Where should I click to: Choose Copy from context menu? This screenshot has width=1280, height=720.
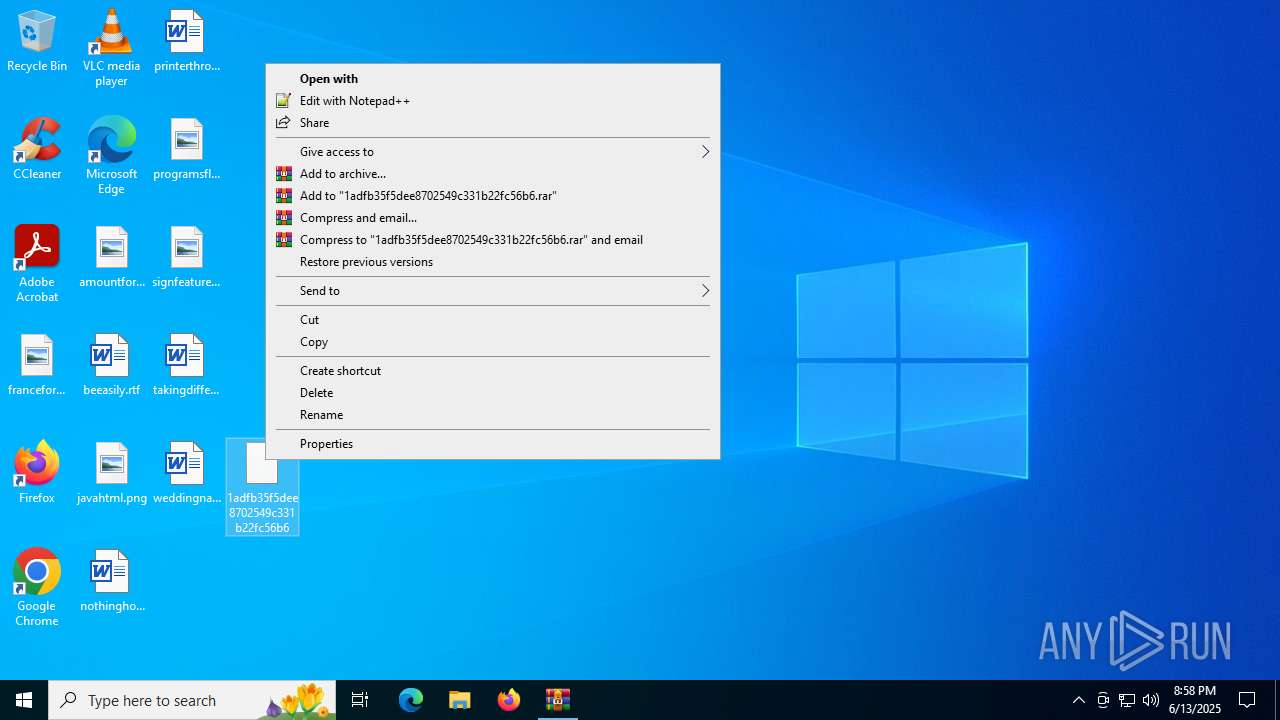coord(492,342)
